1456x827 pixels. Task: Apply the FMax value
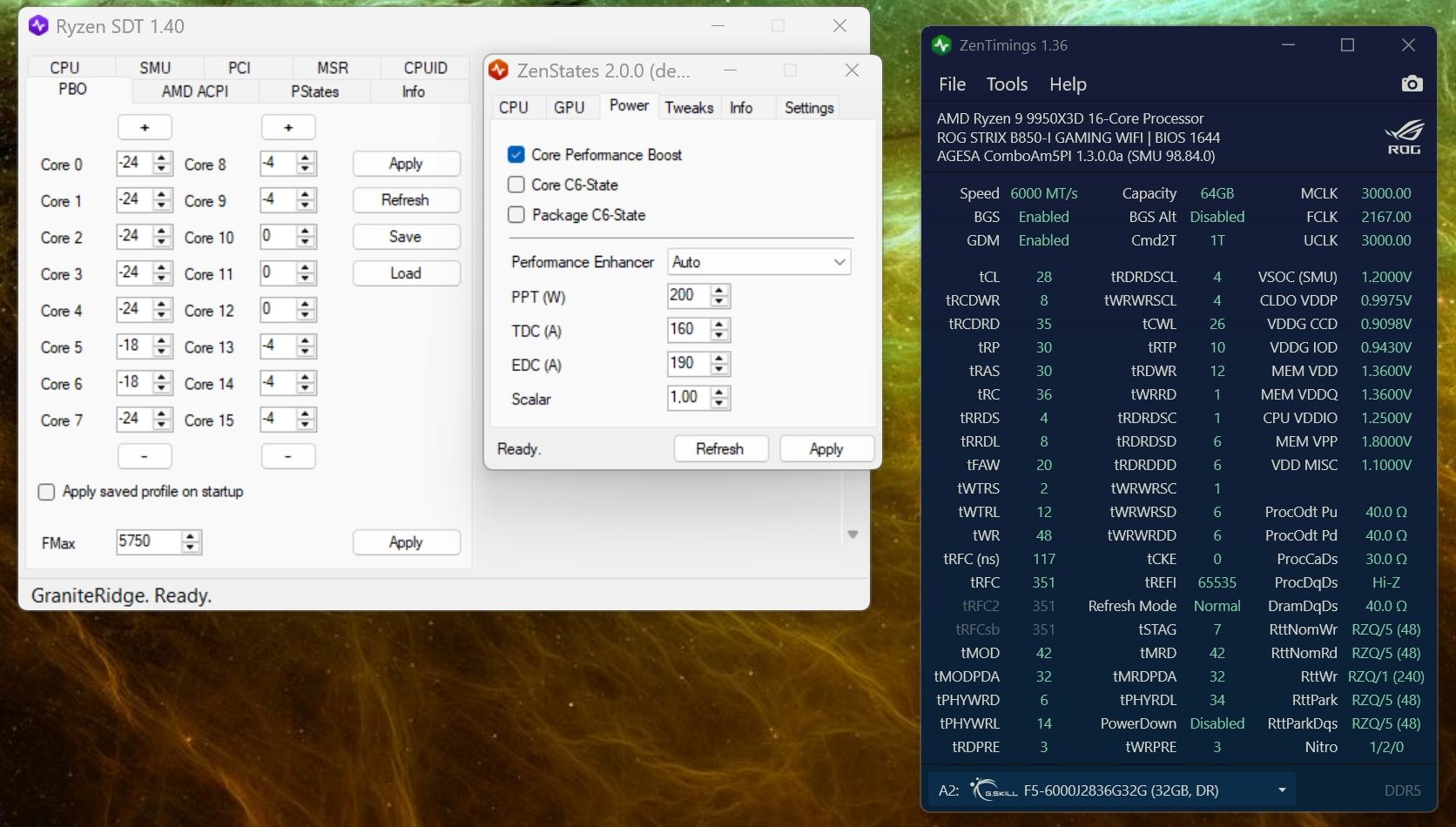point(406,542)
